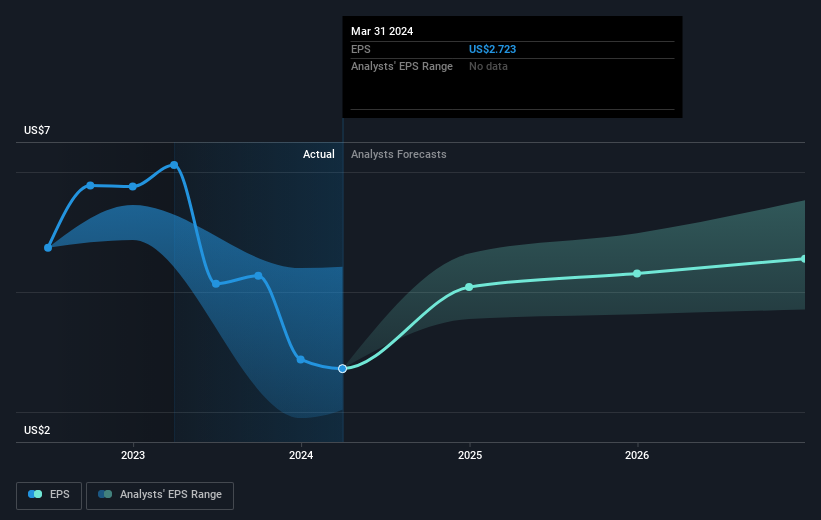
Task: Toggle the Analysts' EPS Range legend
Action: (160, 495)
